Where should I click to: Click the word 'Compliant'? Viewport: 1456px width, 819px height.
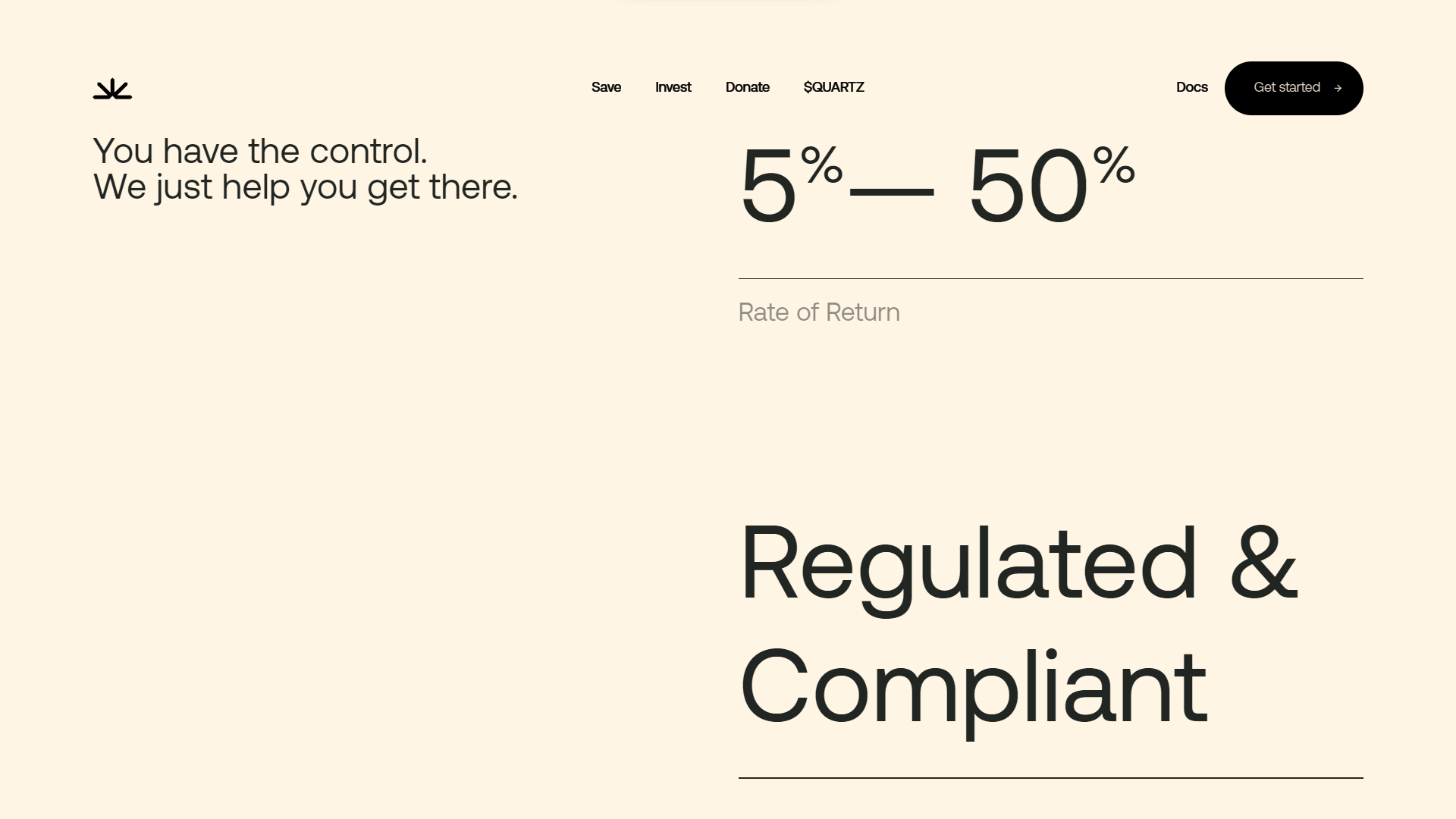tap(974, 690)
